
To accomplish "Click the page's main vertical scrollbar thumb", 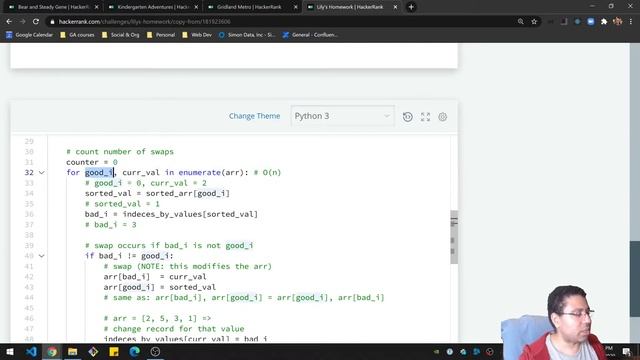I will coord(635,278).
